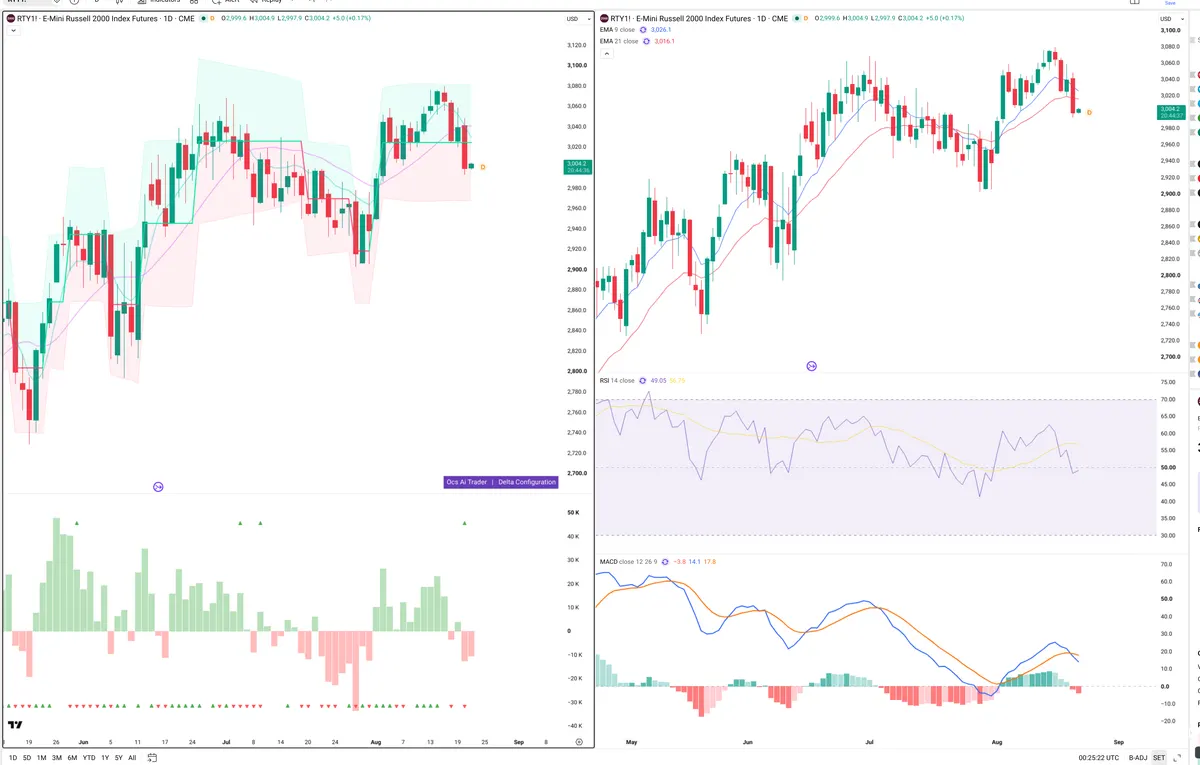This screenshot has width=1200, height=765.
Task: Click 3,100.0 on right price axis
Action: click(1170, 30)
